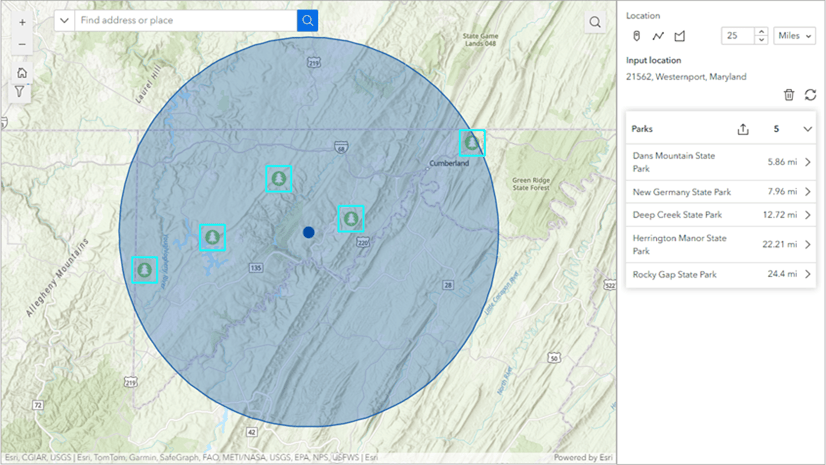This screenshot has height=465, width=826.
Task: Export the Parks results list
Action: [x=743, y=129]
